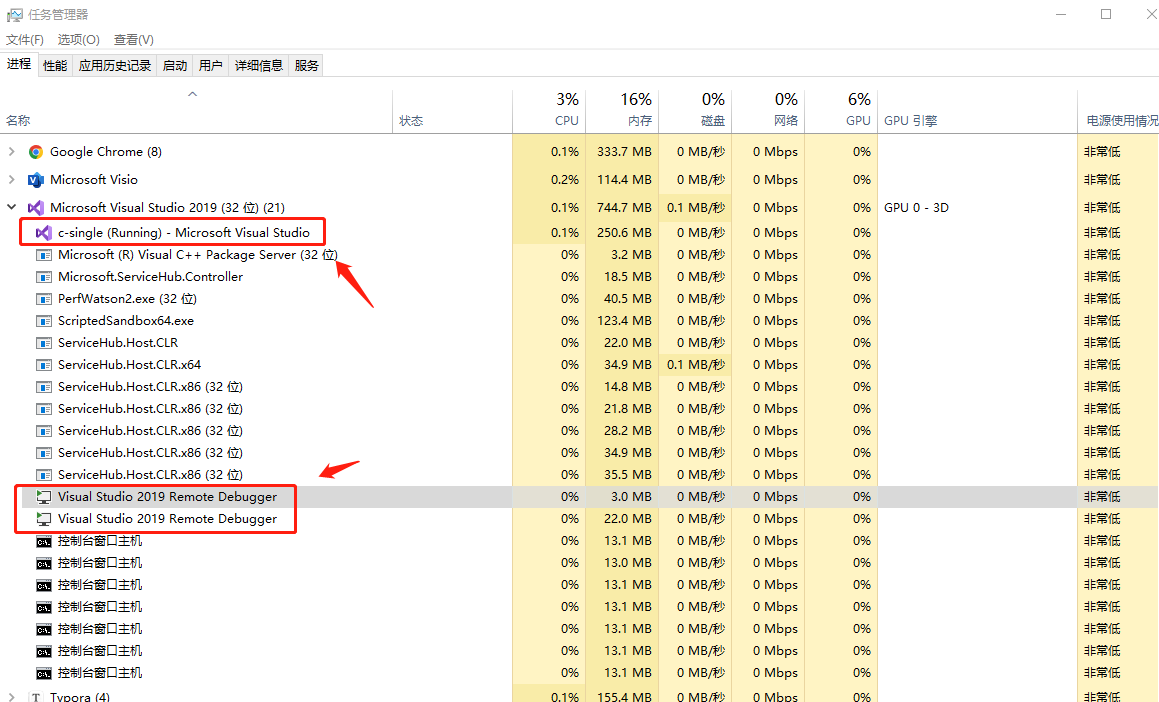Image resolution: width=1159 pixels, height=702 pixels.
Task: Open the 文件(F) menu
Action: [x=25, y=40]
